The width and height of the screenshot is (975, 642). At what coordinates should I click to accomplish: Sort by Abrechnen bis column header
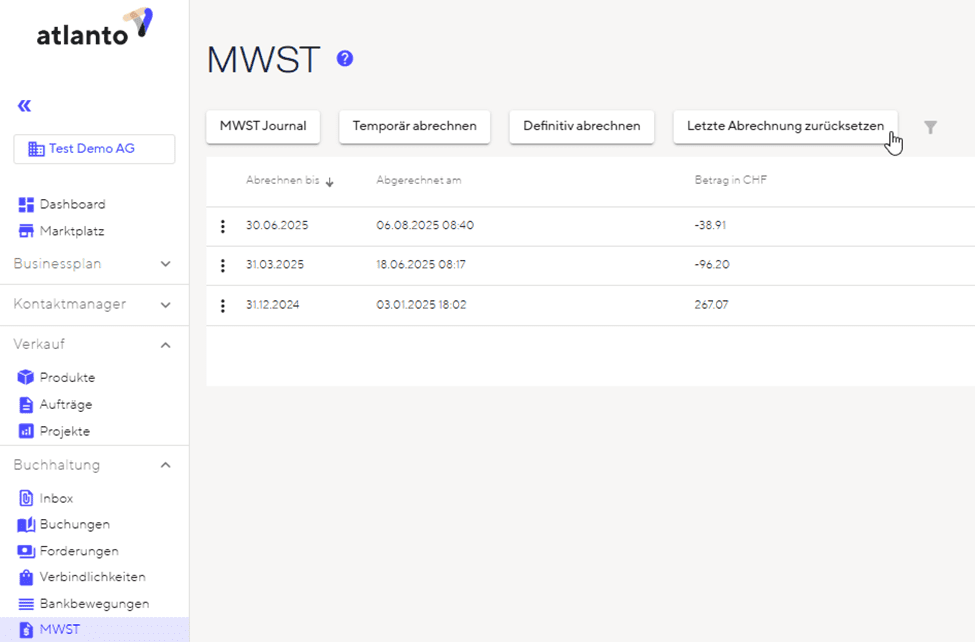(284, 181)
